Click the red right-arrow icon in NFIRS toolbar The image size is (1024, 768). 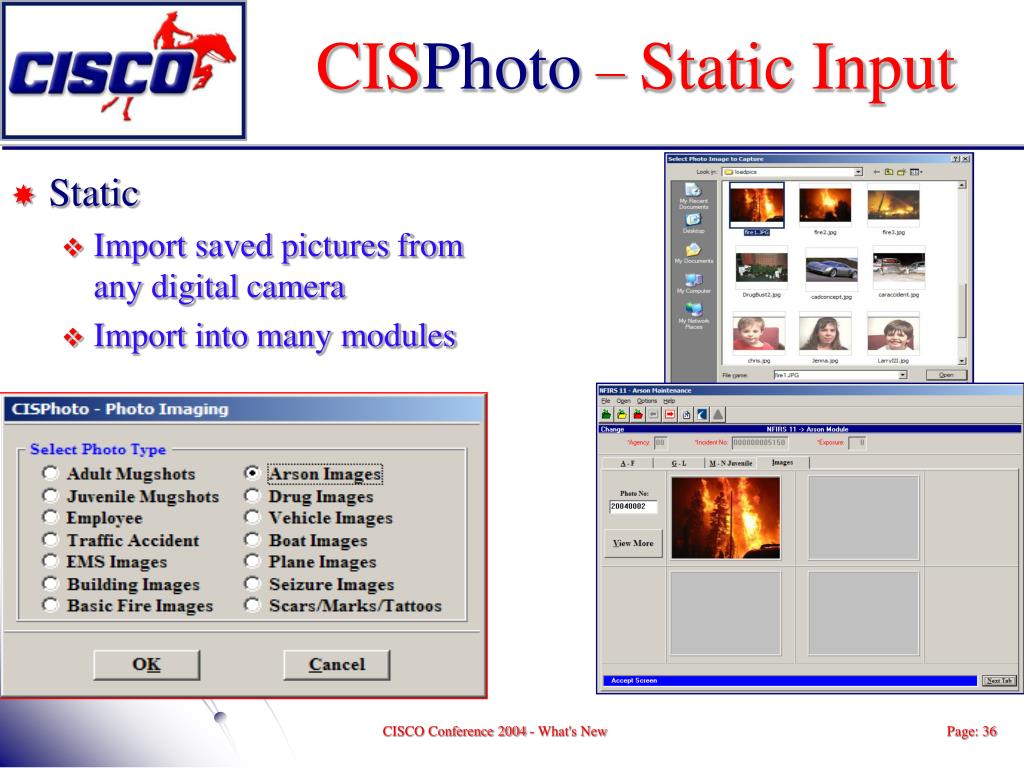[x=669, y=414]
